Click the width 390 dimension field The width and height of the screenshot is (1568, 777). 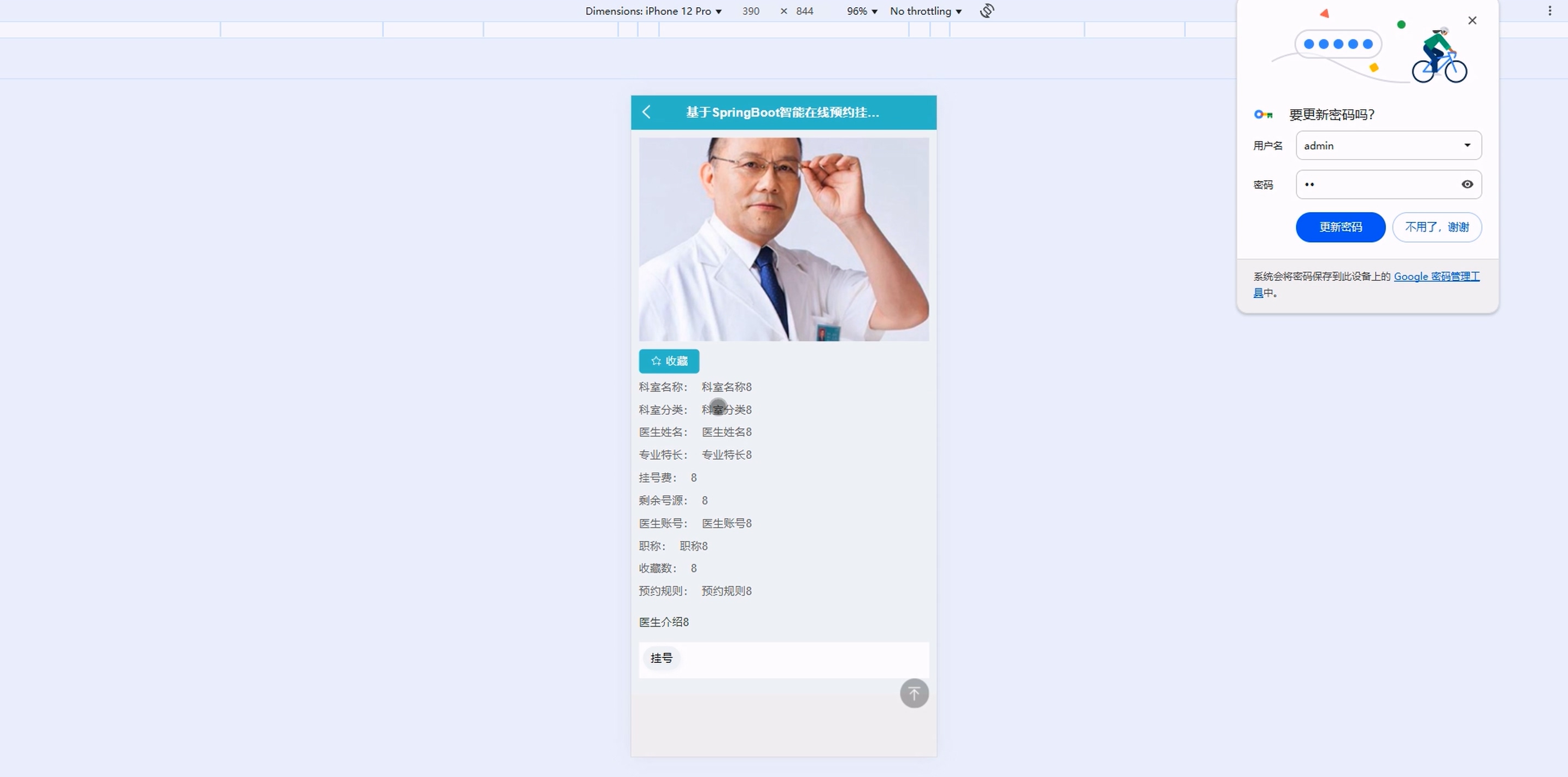[x=751, y=11]
